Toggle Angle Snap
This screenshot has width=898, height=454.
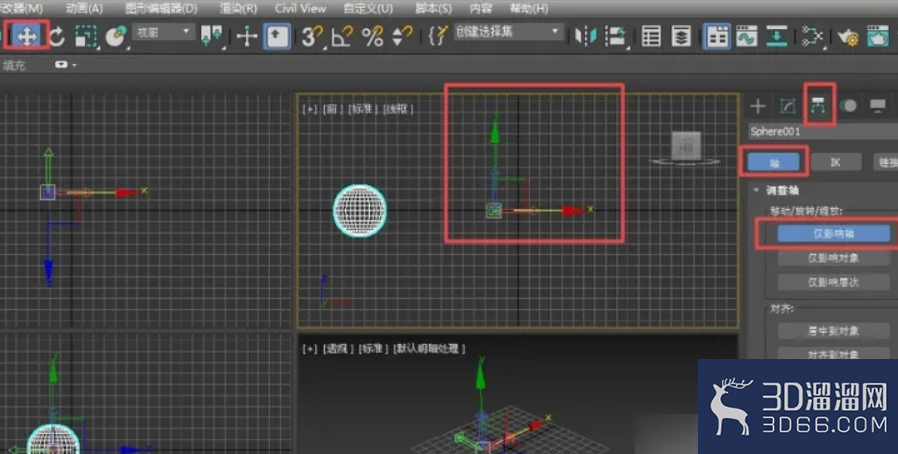(342, 37)
